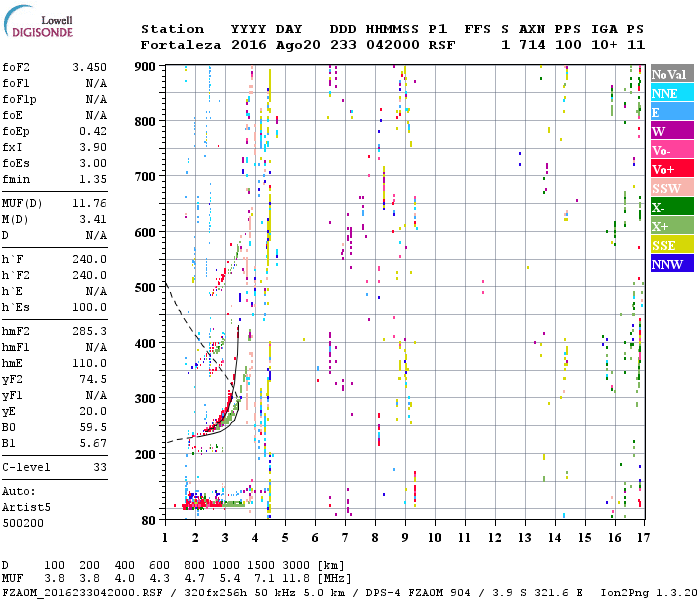Image resolution: width=700 pixels, height=600 pixels.
Task: Click the AXN value 714
Action: coord(532,45)
